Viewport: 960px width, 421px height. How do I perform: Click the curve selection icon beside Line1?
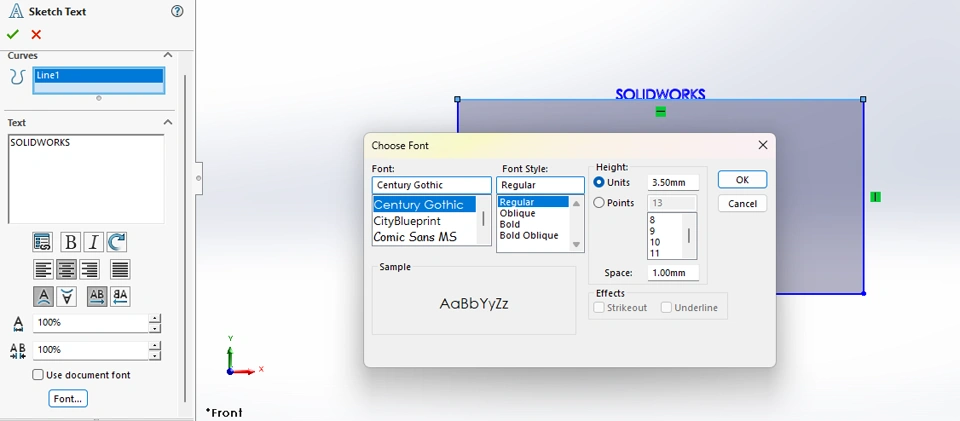(x=17, y=76)
